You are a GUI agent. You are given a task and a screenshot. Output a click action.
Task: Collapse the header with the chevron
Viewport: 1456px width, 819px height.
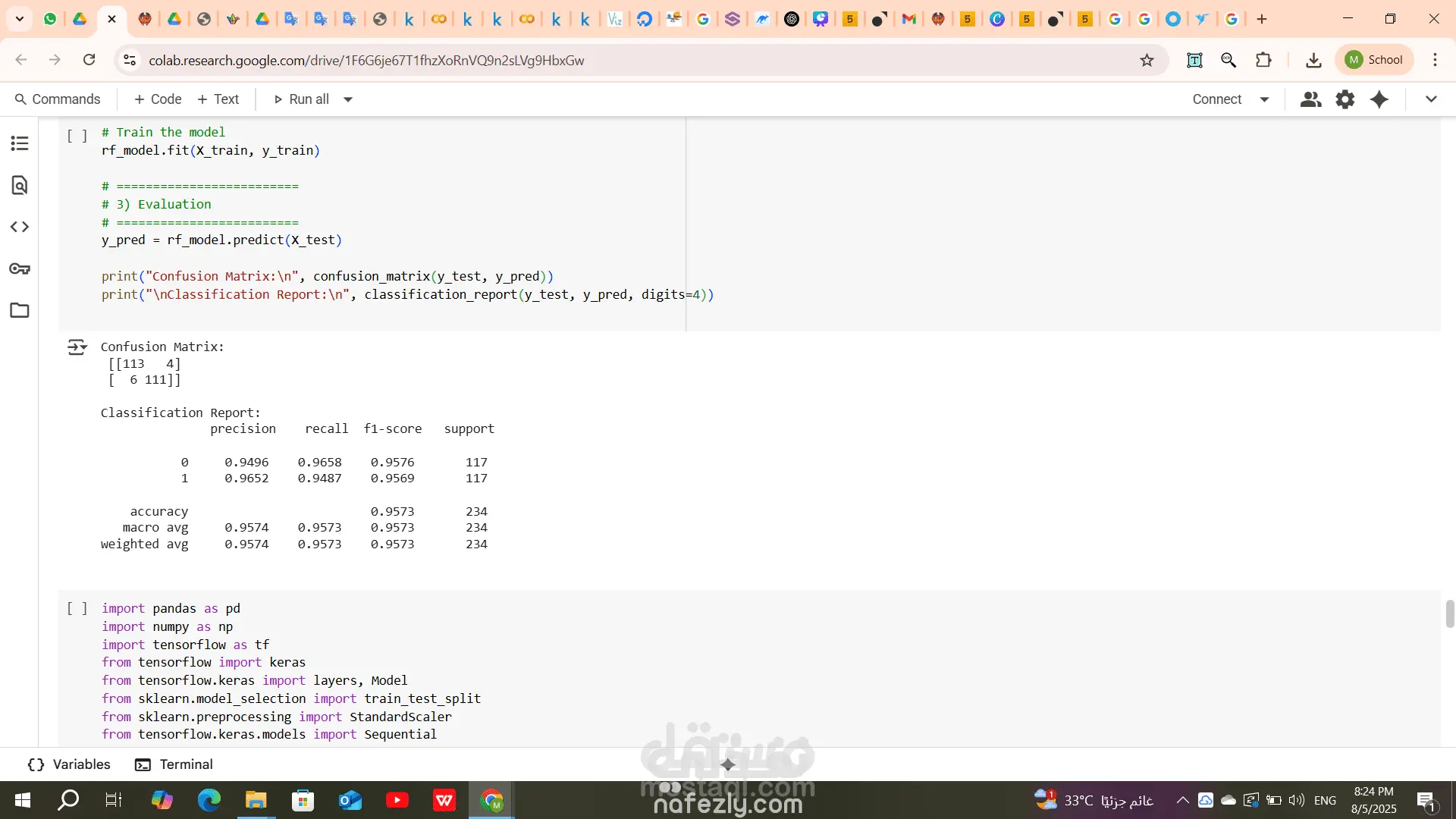point(1431,99)
